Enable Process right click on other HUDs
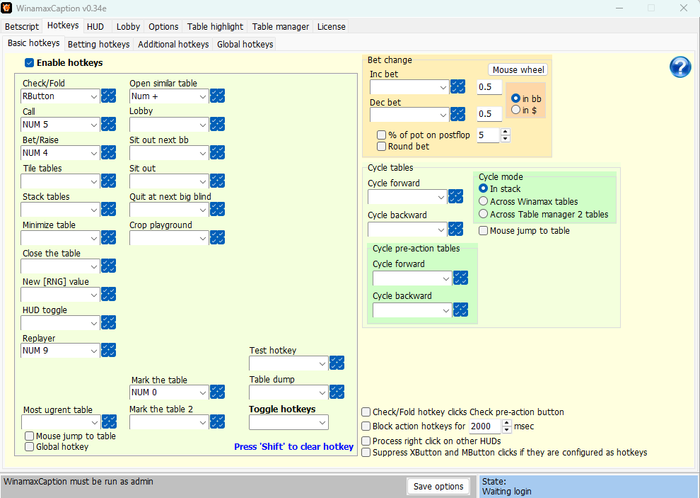 click(x=366, y=441)
